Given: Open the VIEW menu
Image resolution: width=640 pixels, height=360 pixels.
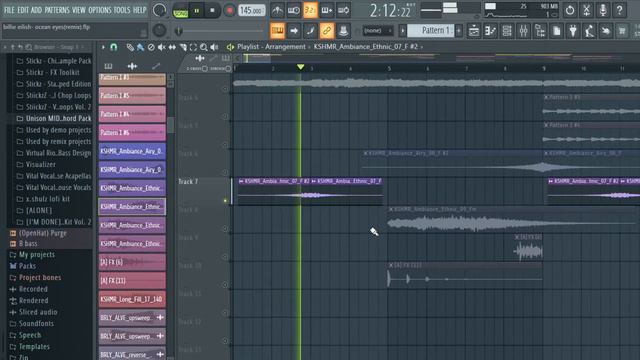Looking at the screenshot, I should (x=79, y=10).
